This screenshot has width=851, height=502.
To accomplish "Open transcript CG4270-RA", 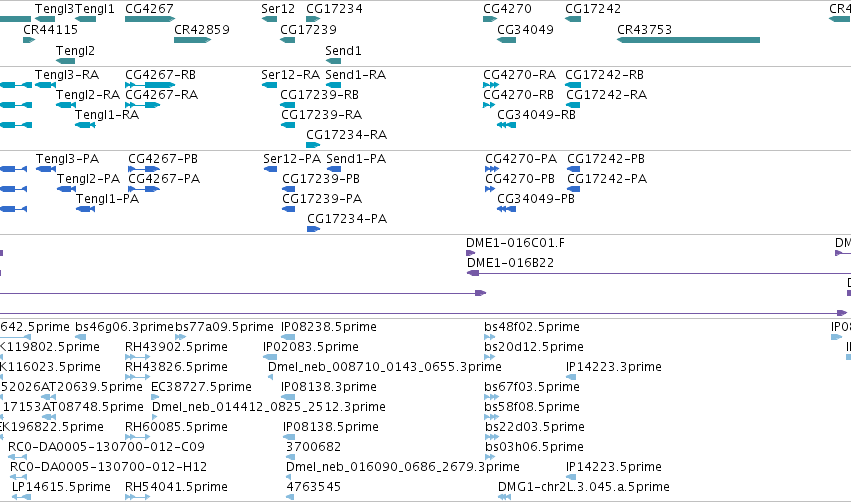I will 519,74.
